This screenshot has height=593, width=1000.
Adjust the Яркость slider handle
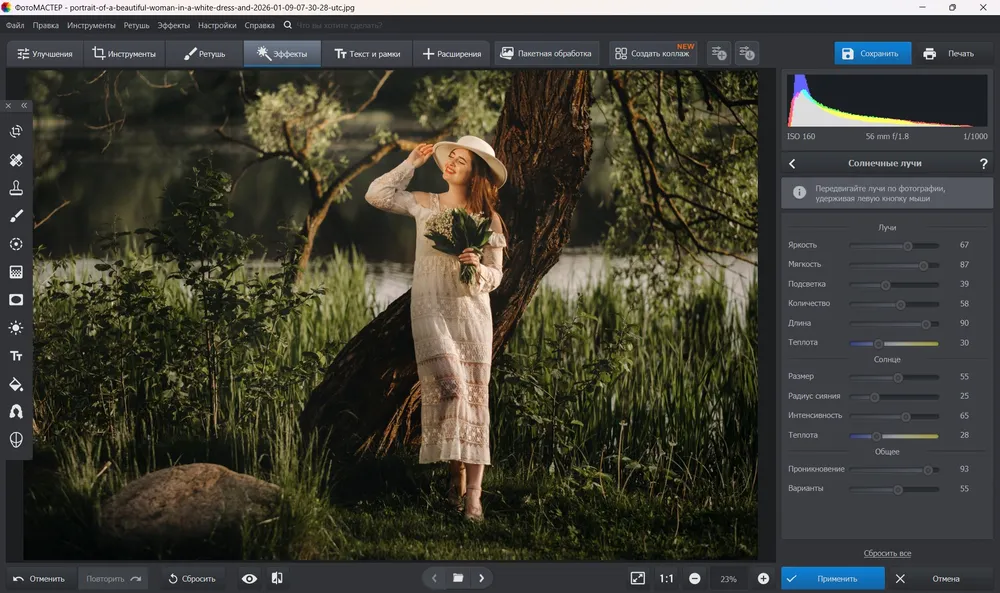tap(908, 245)
